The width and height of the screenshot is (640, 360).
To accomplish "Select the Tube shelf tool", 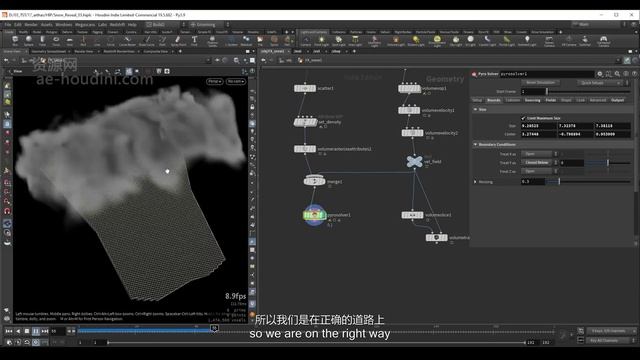I will click(x=42, y=40).
